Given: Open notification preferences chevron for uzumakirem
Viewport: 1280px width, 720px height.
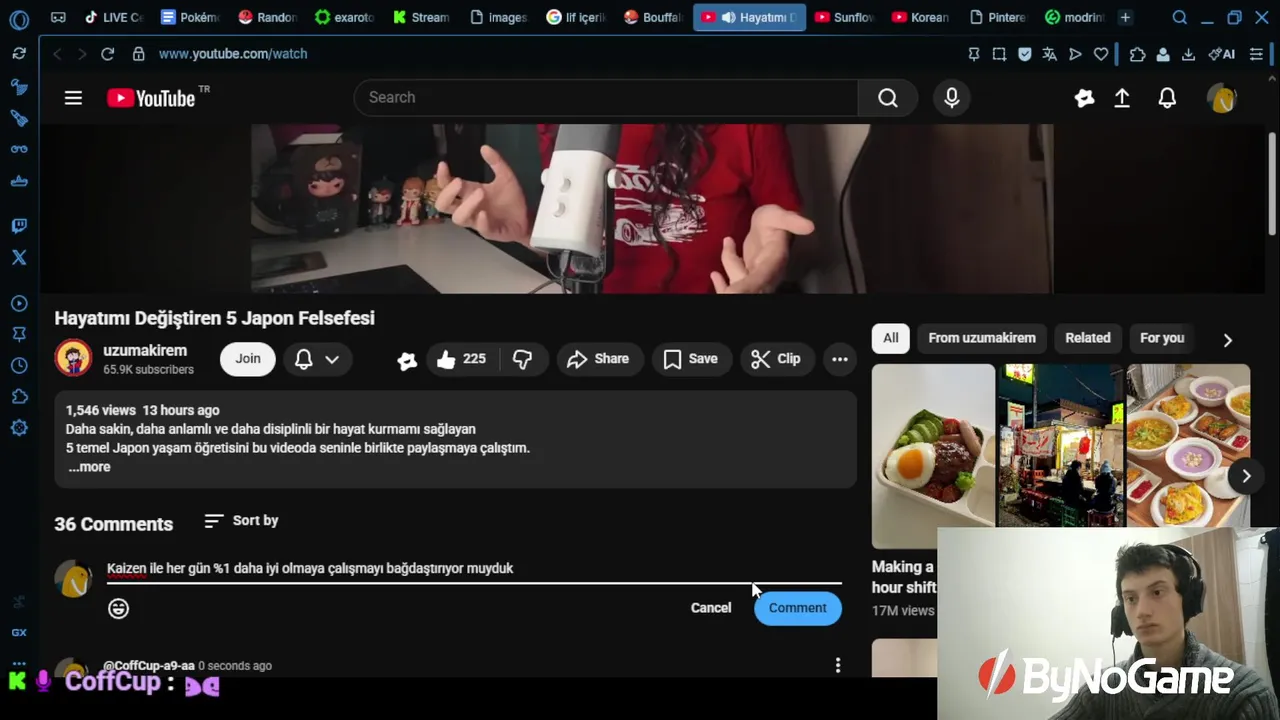Looking at the screenshot, I should click(332, 359).
